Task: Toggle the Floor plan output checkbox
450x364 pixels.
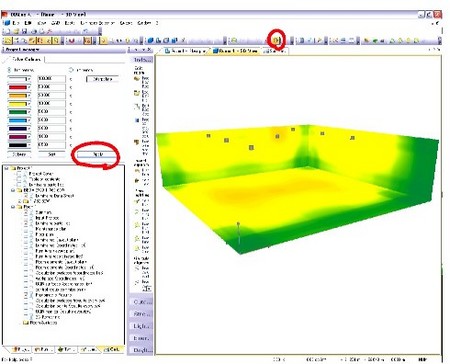Action: (26, 234)
